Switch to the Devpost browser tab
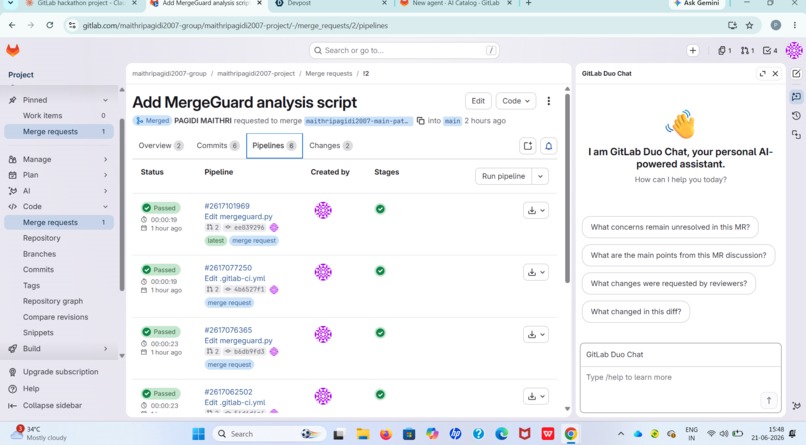The height and width of the screenshot is (445, 806). tap(331, 4)
